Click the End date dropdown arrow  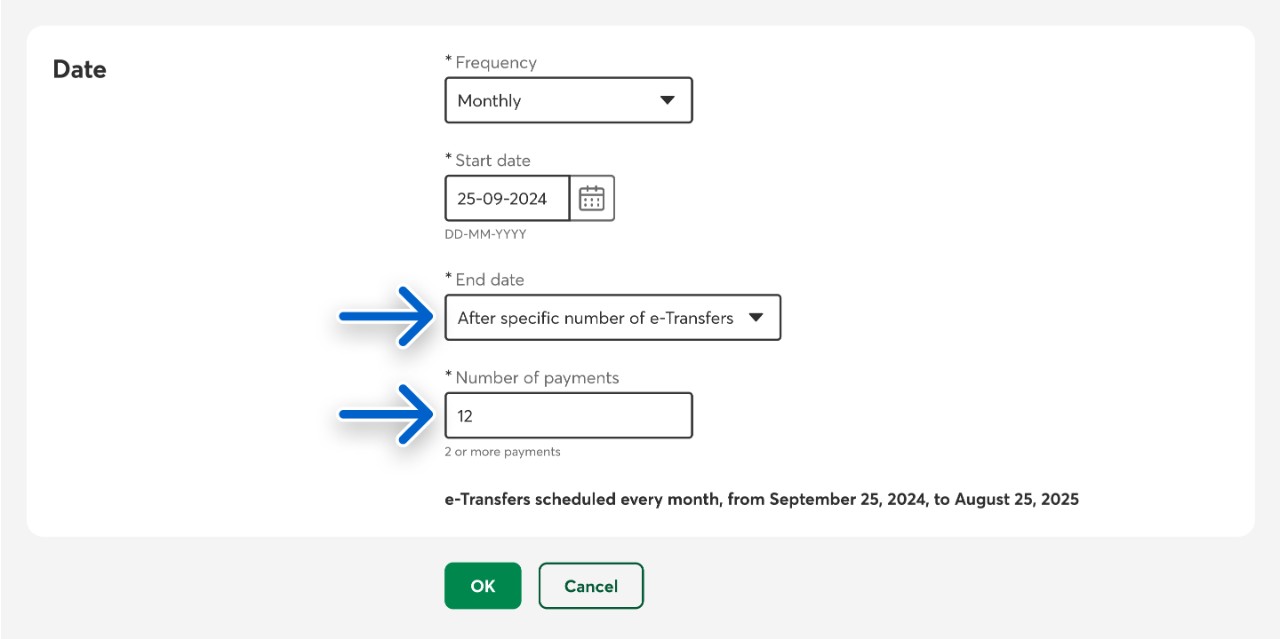(756, 318)
